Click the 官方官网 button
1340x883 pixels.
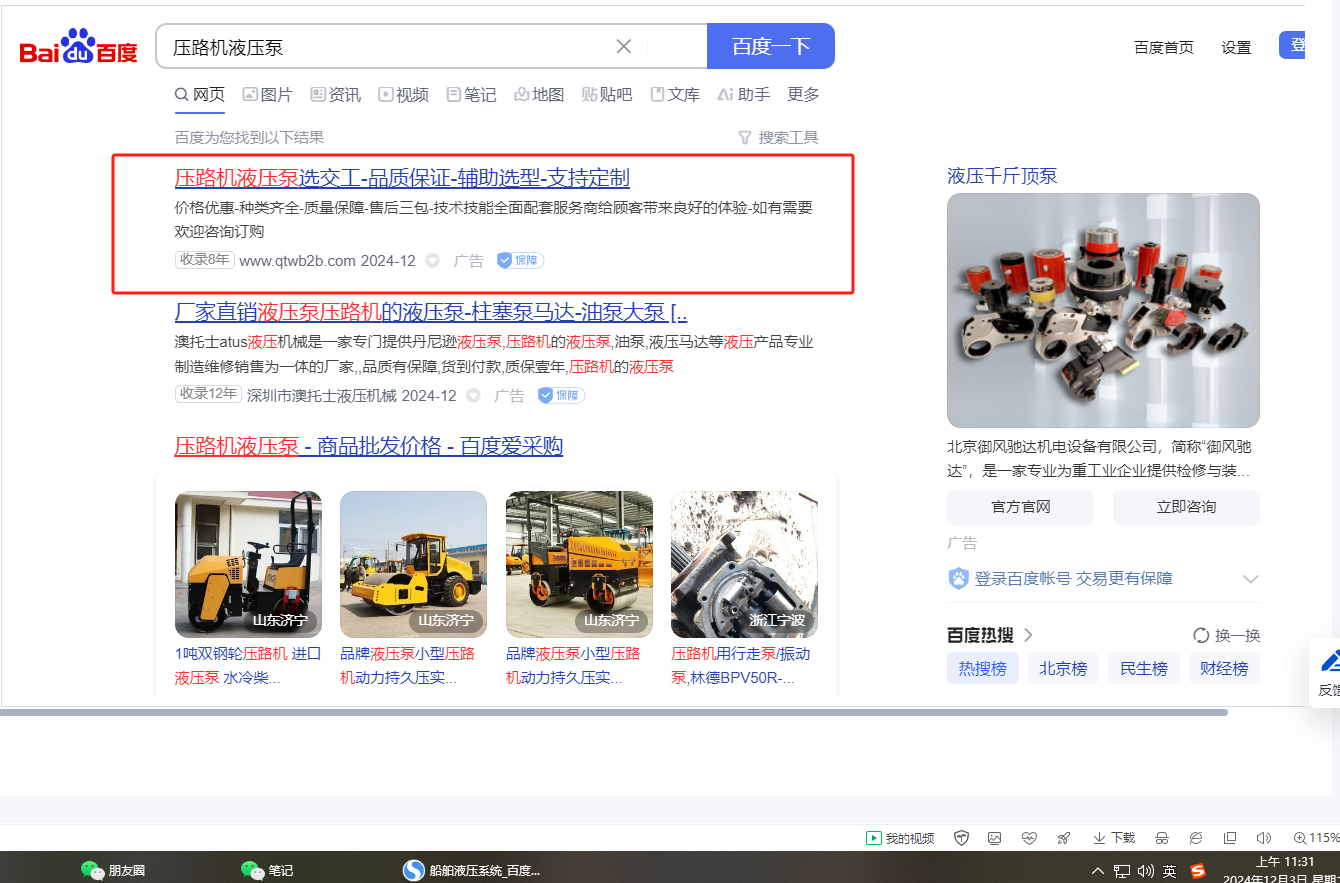pos(1020,507)
